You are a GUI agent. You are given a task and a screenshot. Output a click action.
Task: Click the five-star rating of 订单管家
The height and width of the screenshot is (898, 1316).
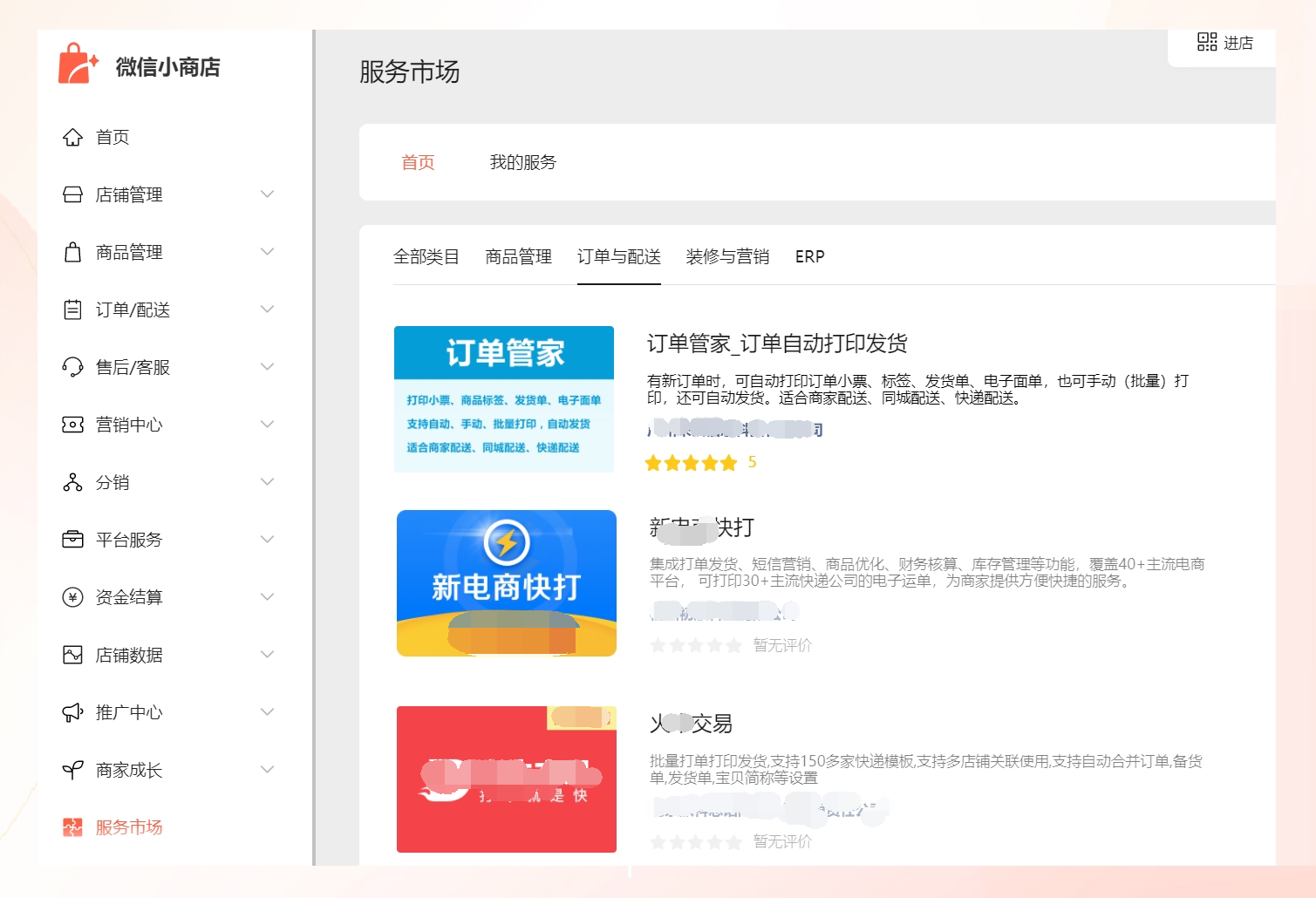pyautogui.click(x=689, y=463)
